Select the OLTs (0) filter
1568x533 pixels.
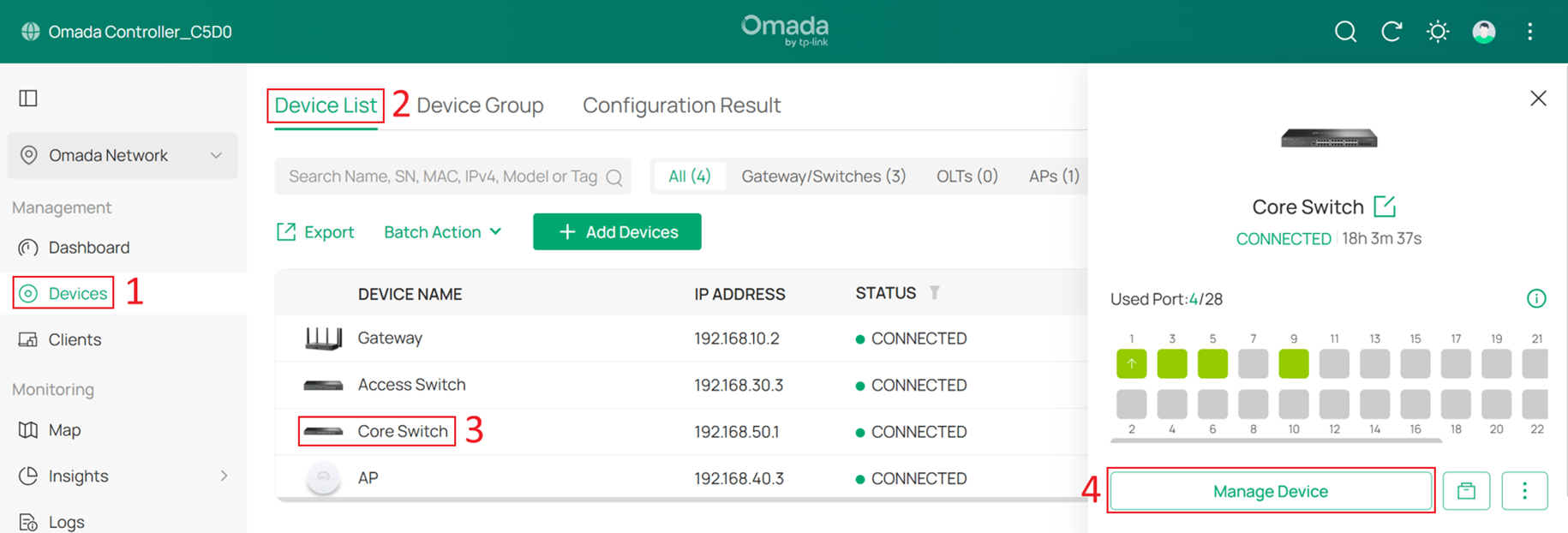pos(967,177)
